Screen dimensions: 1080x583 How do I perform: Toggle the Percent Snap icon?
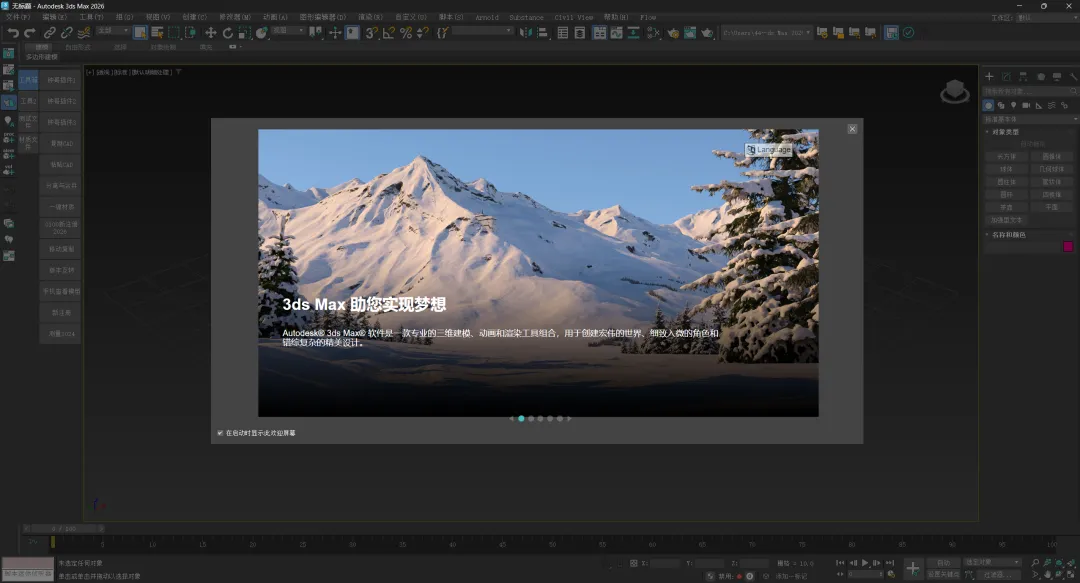(x=406, y=32)
